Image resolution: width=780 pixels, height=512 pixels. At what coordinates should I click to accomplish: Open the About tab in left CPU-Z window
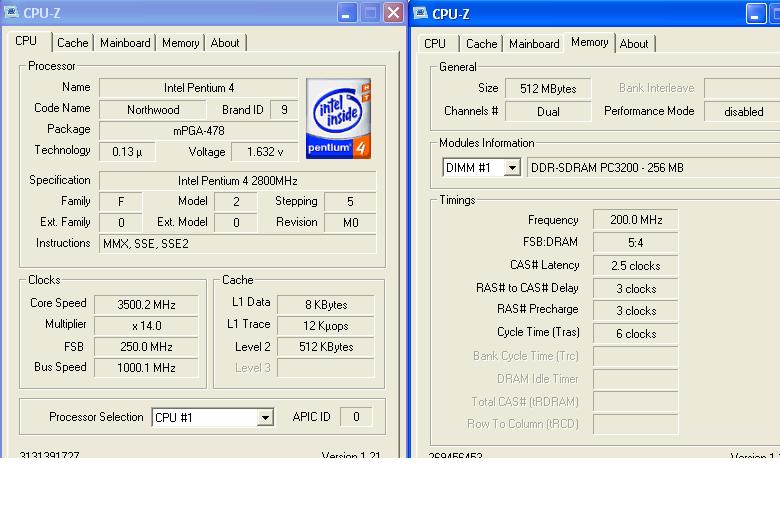[x=225, y=43]
